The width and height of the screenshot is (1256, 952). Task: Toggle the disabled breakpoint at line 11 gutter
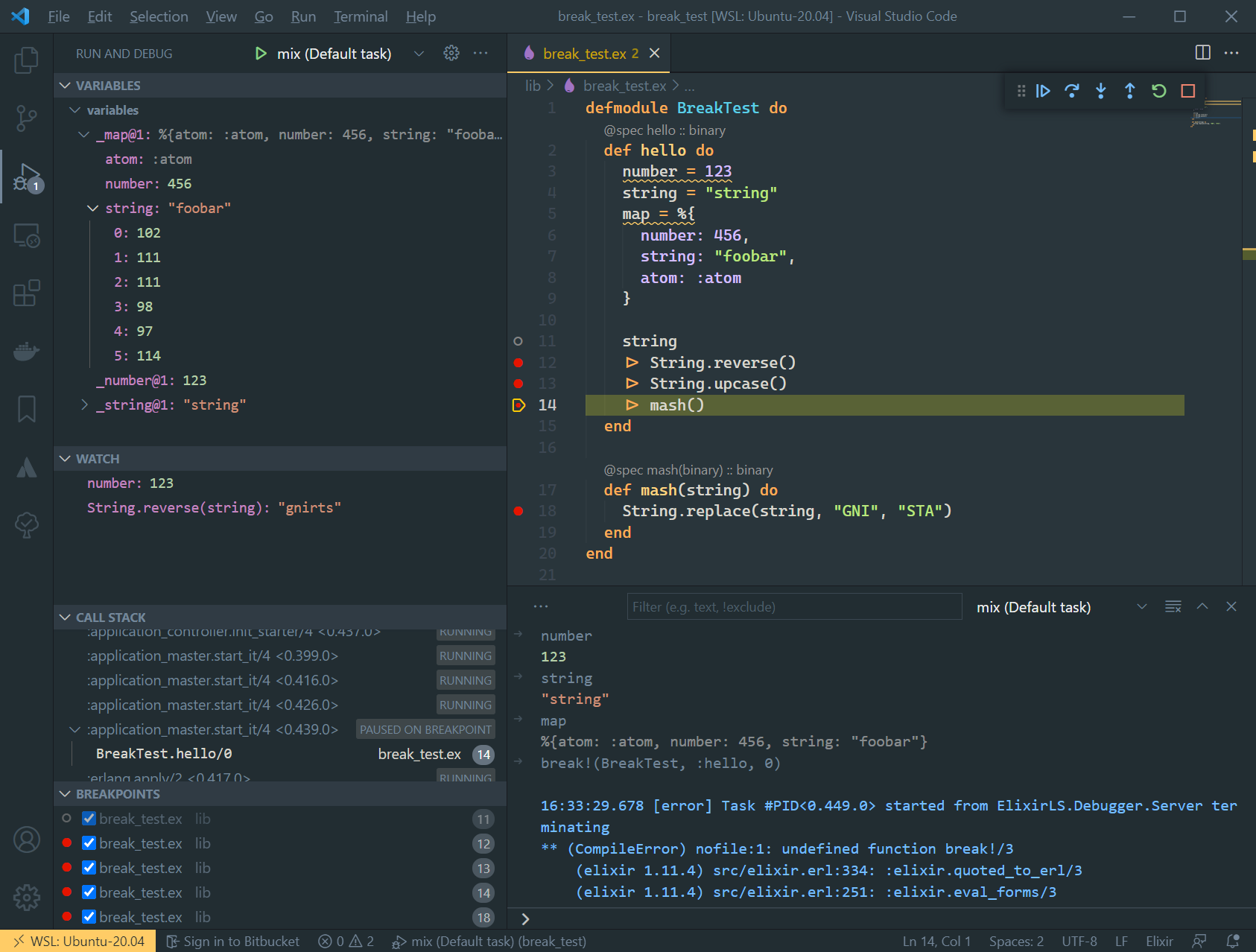pyautogui.click(x=518, y=341)
